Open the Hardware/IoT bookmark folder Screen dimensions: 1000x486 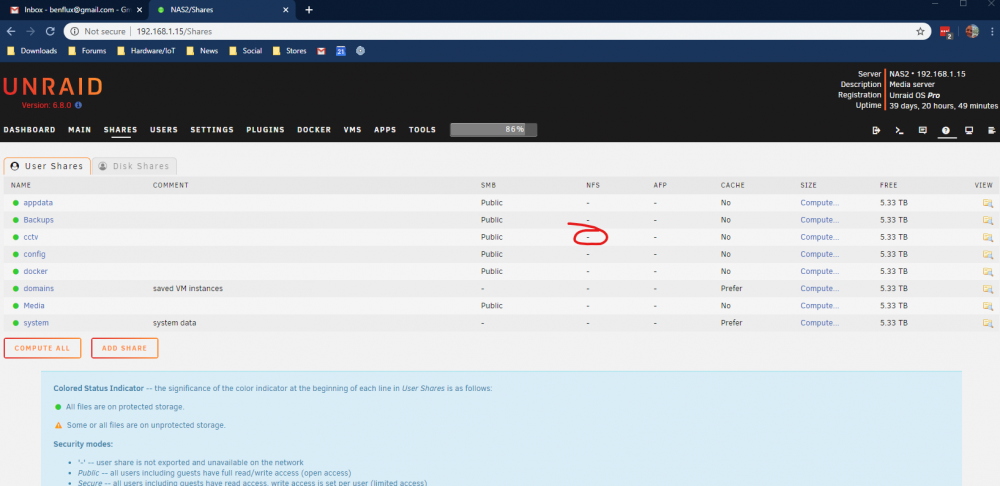click(x=147, y=51)
